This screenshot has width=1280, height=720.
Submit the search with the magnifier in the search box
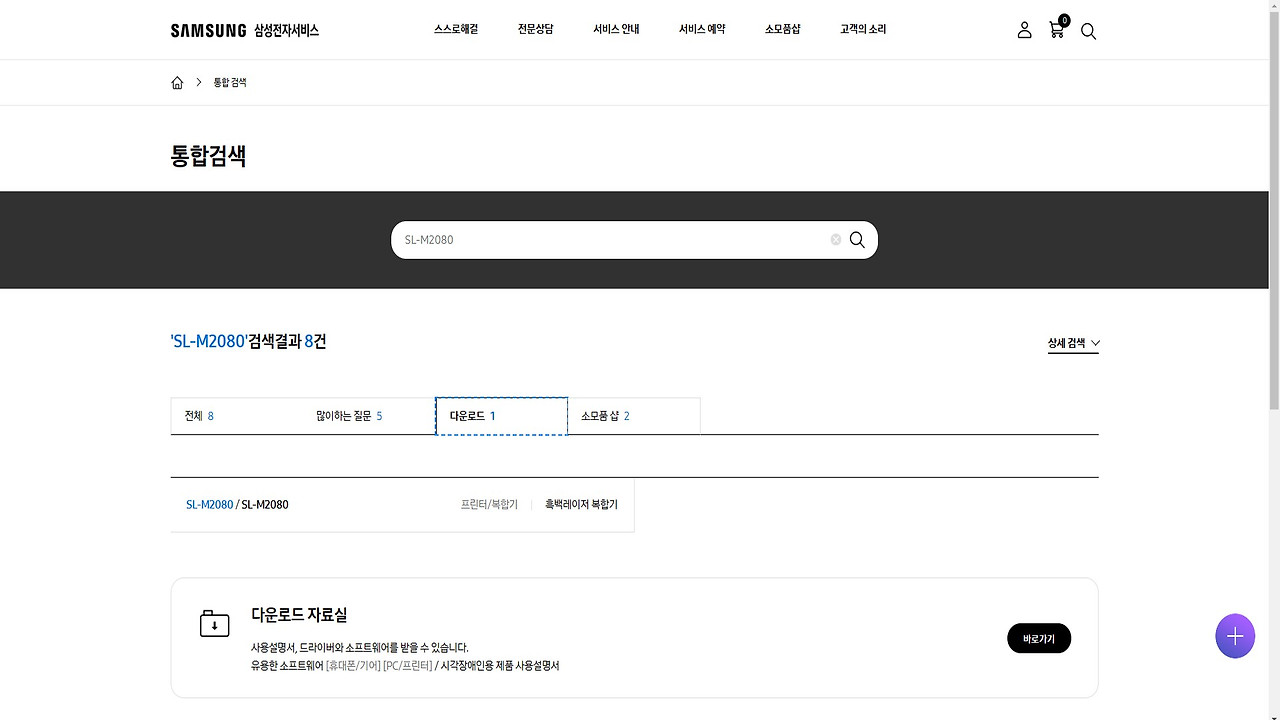857,239
